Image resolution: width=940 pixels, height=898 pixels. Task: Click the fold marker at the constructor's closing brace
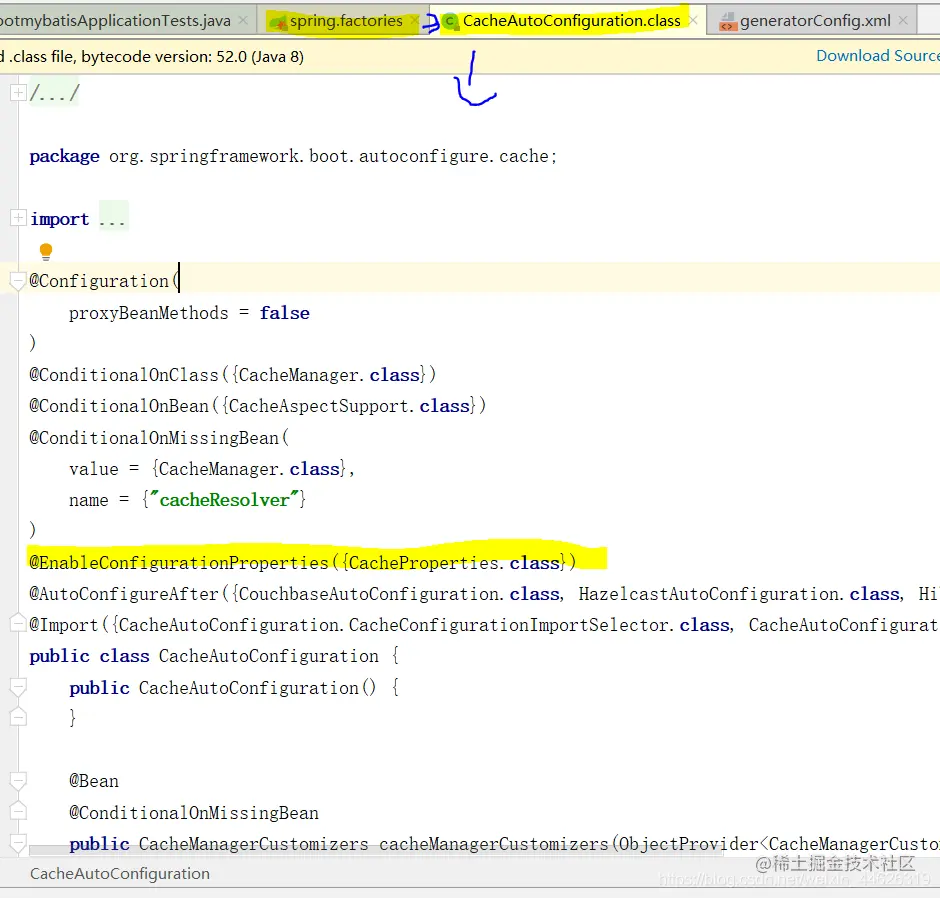click(18, 718)
